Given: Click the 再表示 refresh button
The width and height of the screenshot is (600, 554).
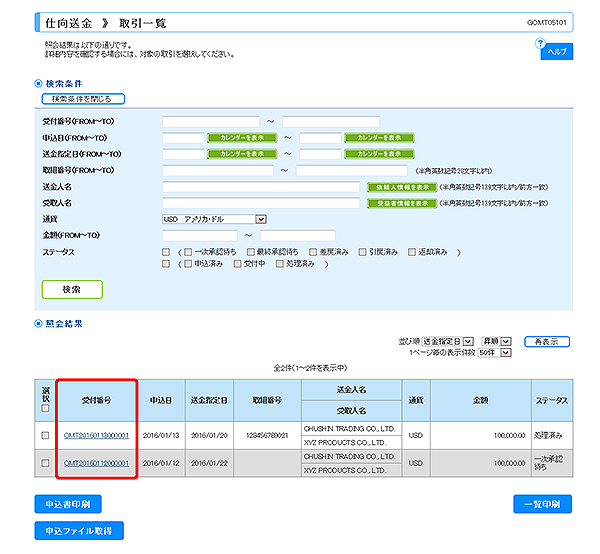Looking at the screenshot, I should (547, 341).
